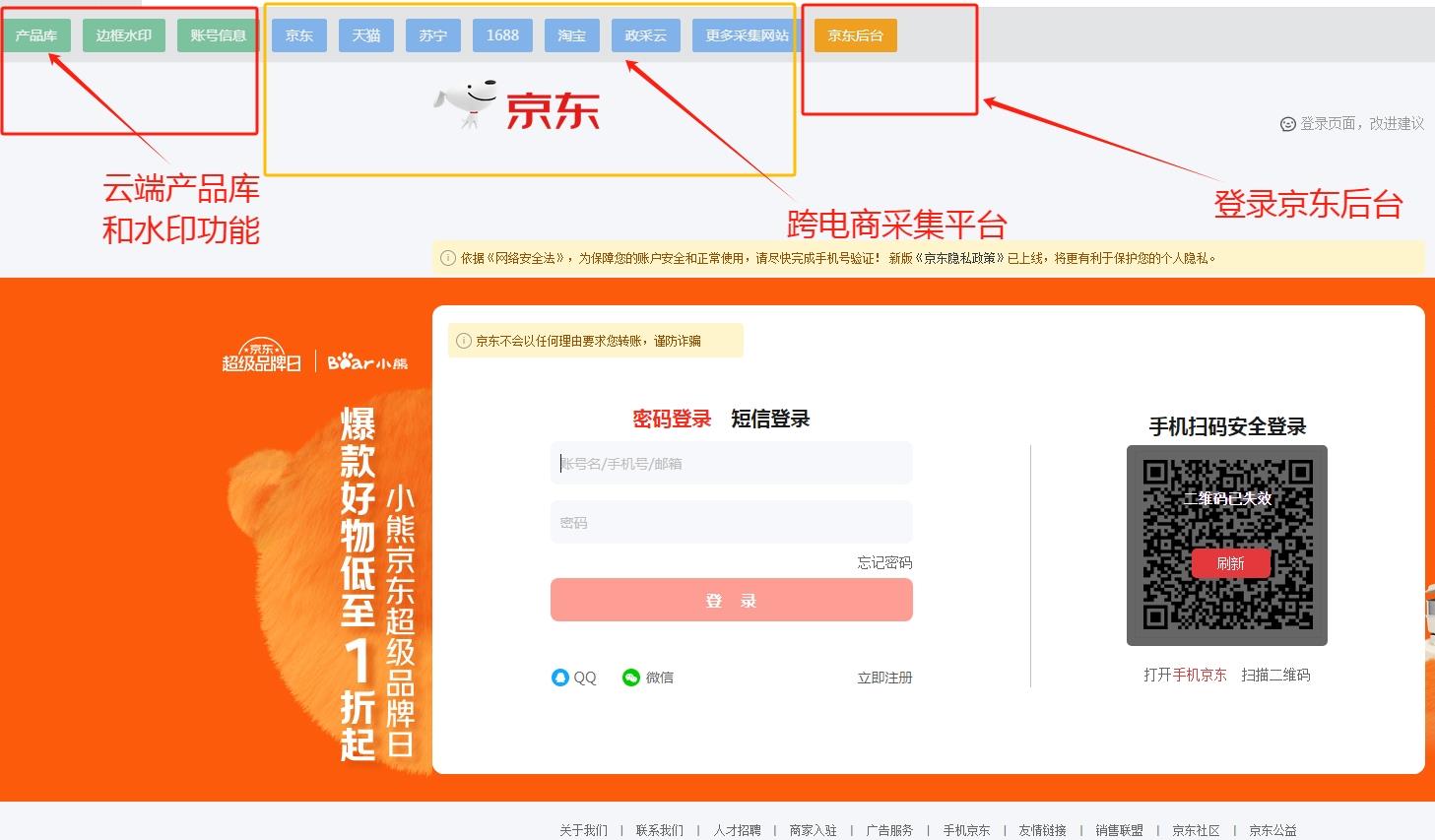
Task: Open the orange 京东后台 button
Action: (x=855, y=35)
